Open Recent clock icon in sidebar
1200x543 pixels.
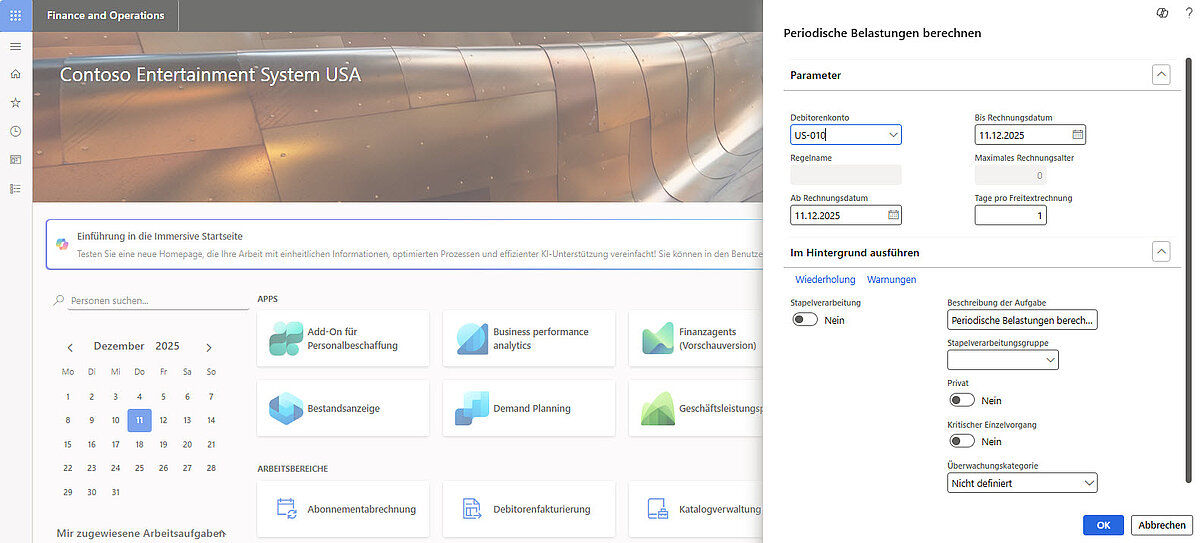point(15,131)
